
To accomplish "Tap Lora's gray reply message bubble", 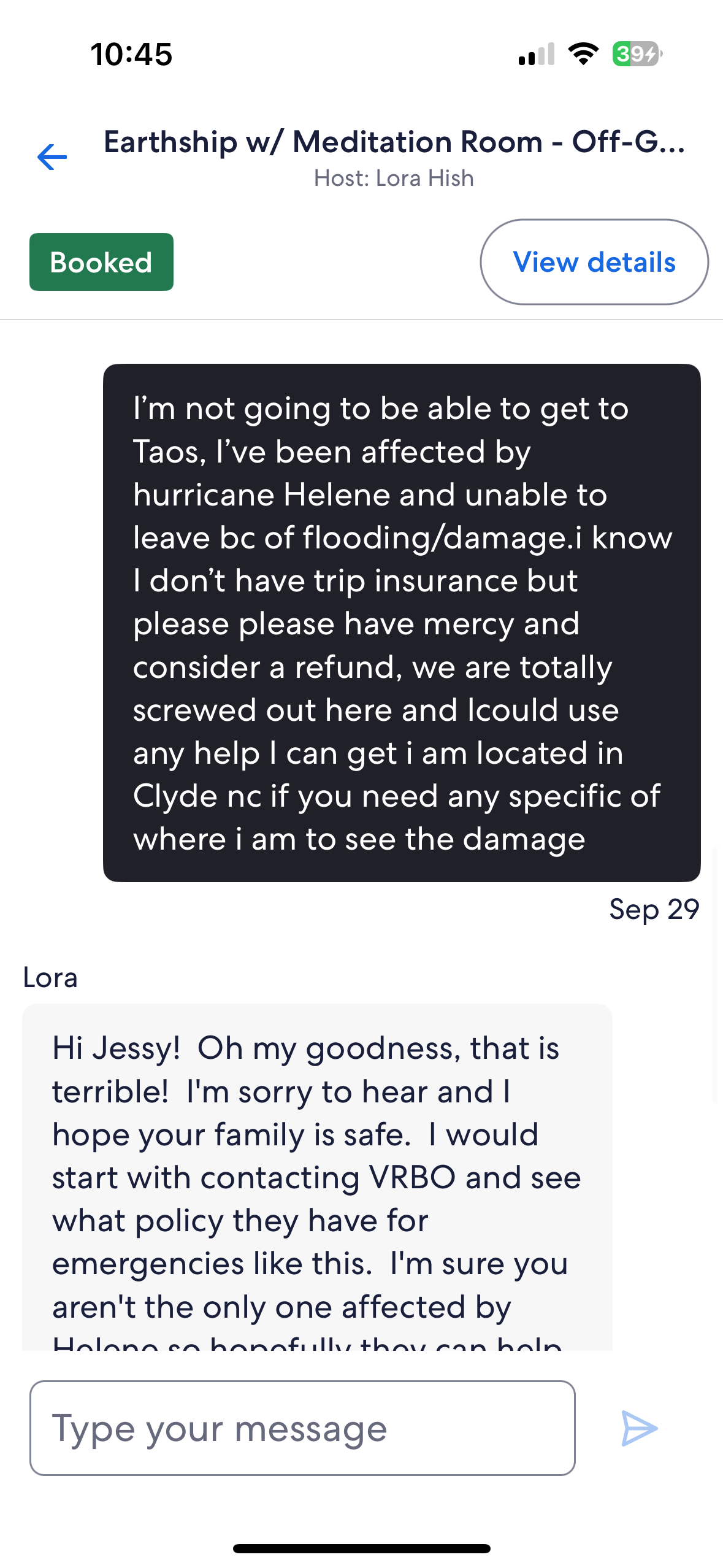I will pyautogui.click(x=317, y=1178).
